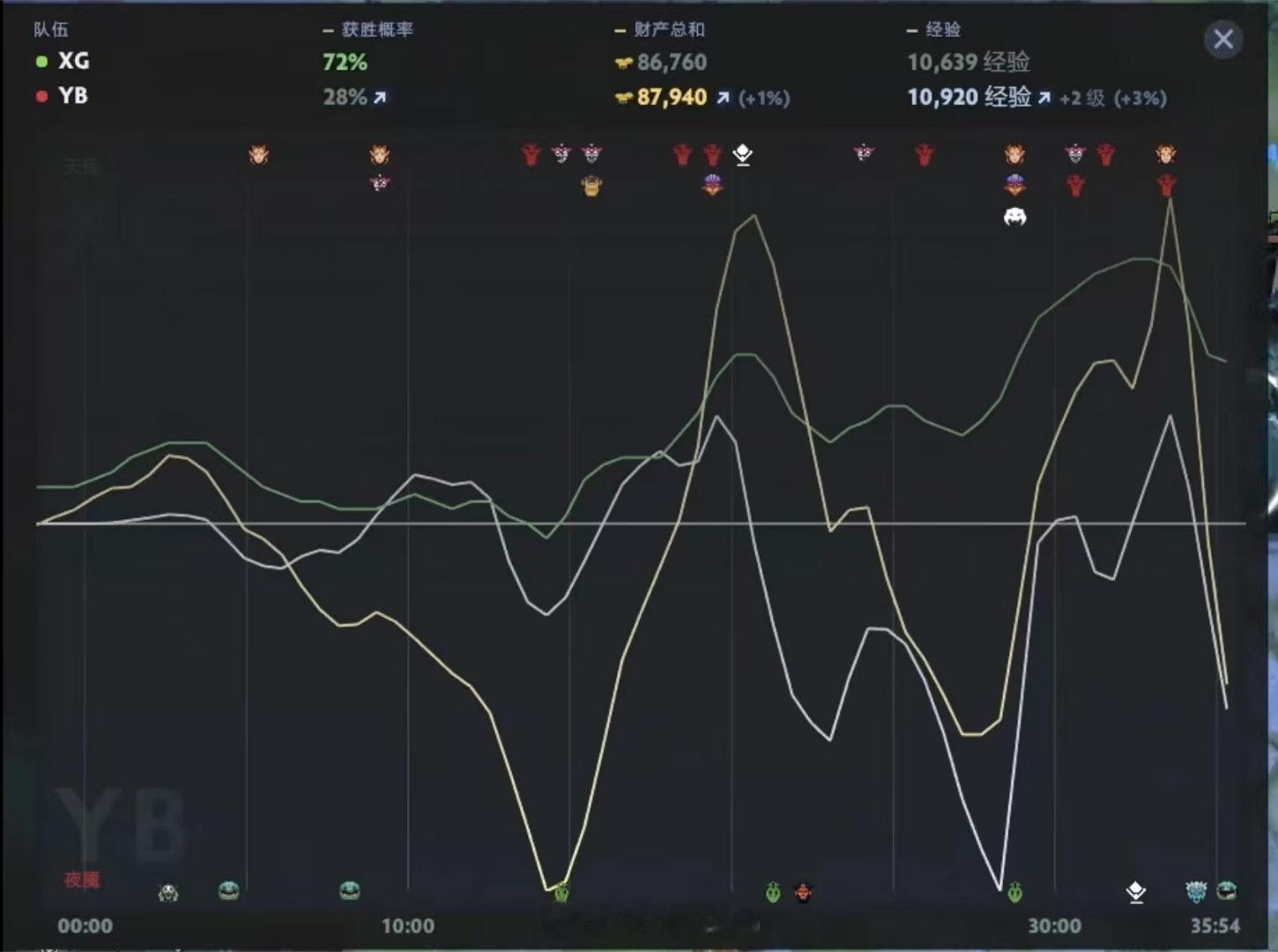Viewport: 1278px width, 952px height.
Task: Click pink-masked icon sitting above a red demon
Action: [1075, 155]
